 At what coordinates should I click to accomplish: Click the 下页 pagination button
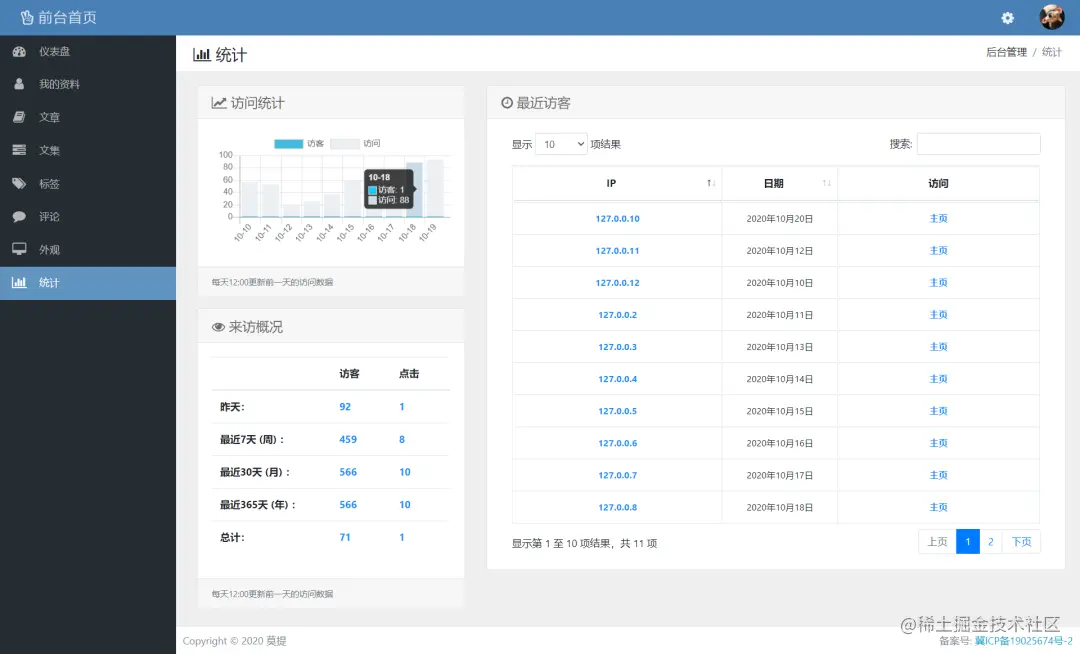pos(1021,542)
